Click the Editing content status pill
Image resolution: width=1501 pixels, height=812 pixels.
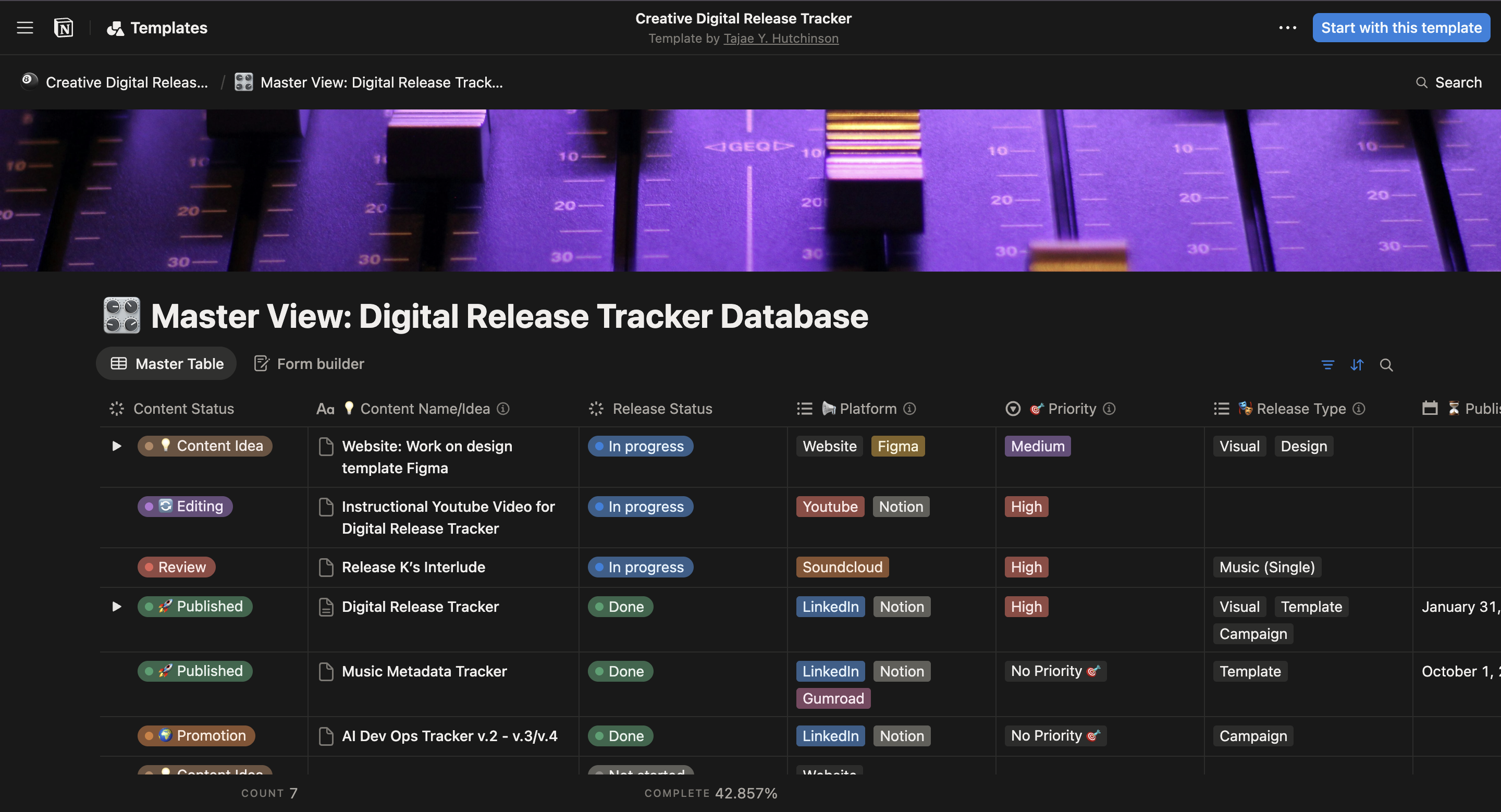coord(186,507)
